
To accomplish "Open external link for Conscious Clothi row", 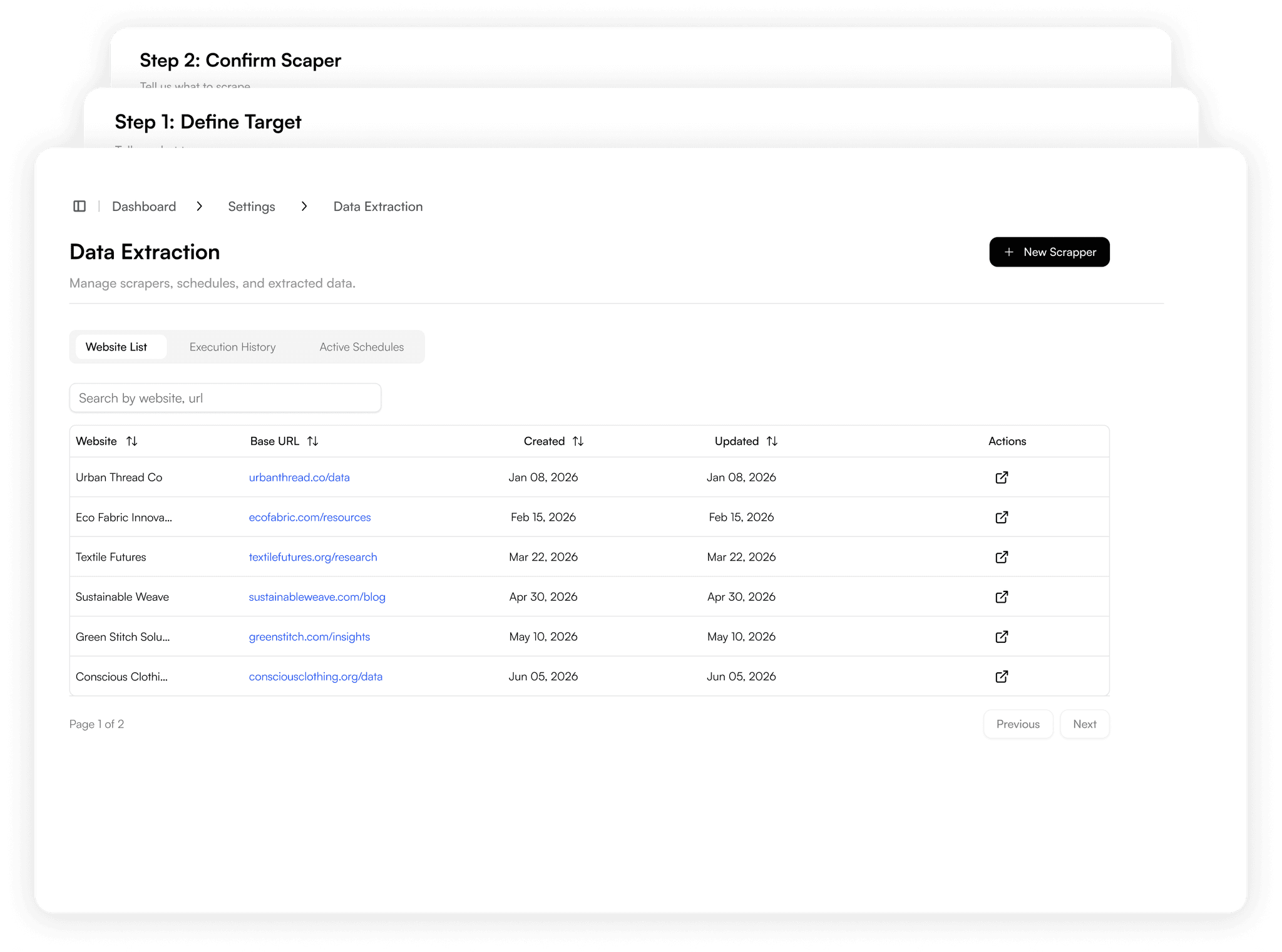I will tap(1002, 677).
